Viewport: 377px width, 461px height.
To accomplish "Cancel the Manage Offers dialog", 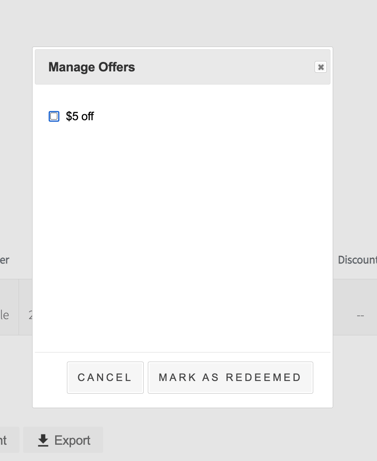I will [105, 377].
